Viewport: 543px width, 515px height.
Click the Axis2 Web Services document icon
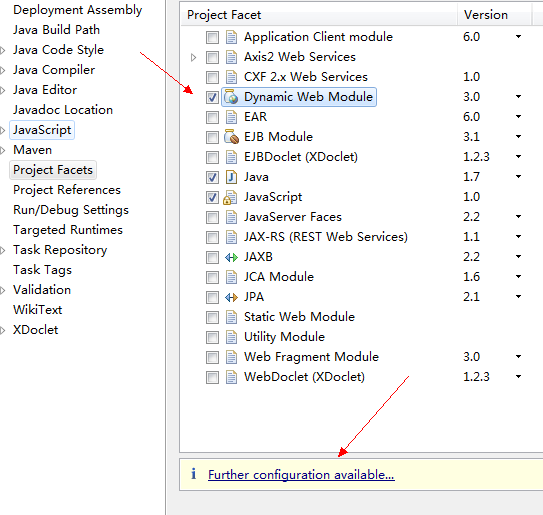click(x=231, y=57)
